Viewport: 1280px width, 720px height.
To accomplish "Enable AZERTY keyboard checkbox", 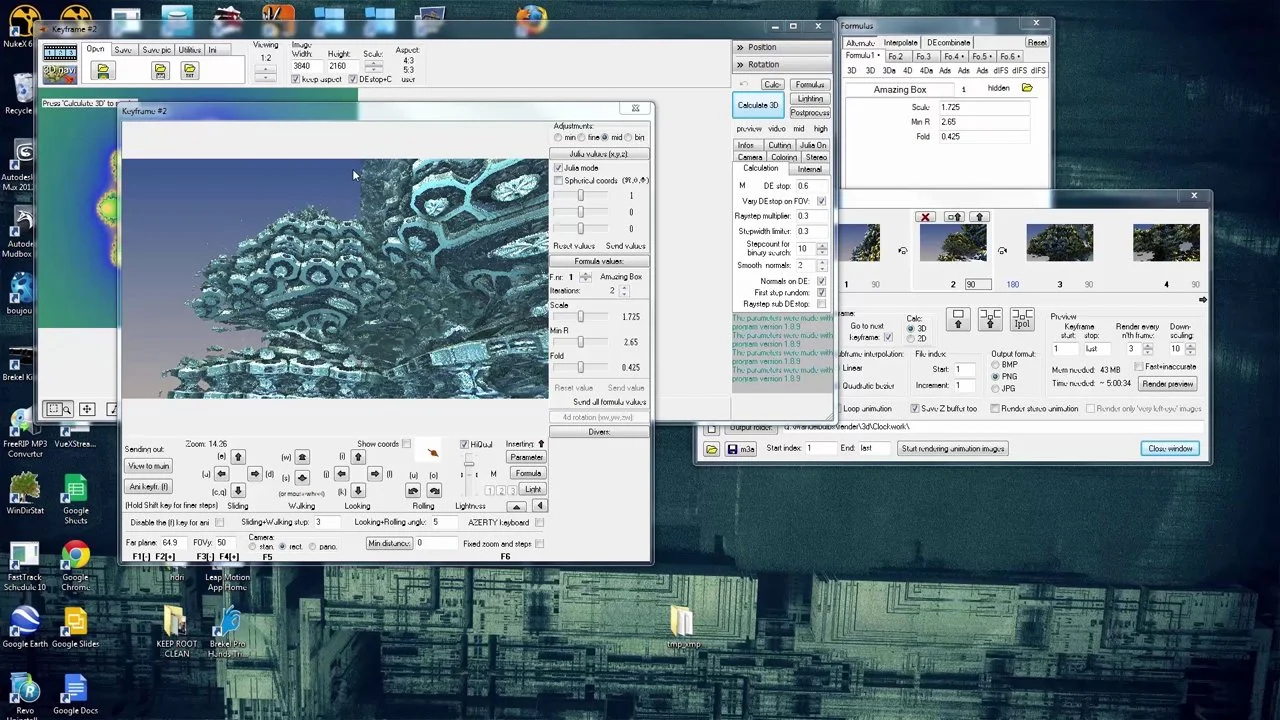I will tap(539, 522).
